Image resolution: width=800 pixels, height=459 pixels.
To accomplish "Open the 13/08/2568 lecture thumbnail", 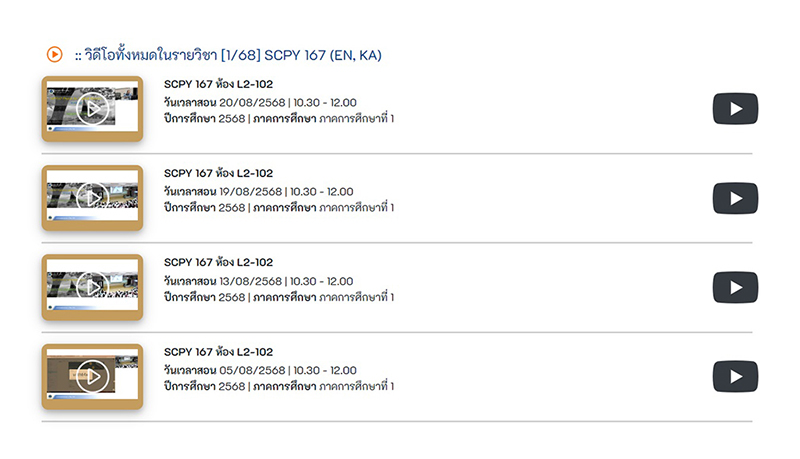I will [92, 287].
